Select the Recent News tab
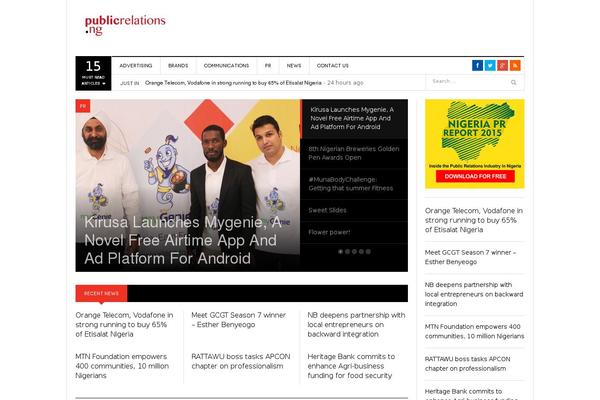The height and width of the screenshot is (400, 600). coord(101,293)
